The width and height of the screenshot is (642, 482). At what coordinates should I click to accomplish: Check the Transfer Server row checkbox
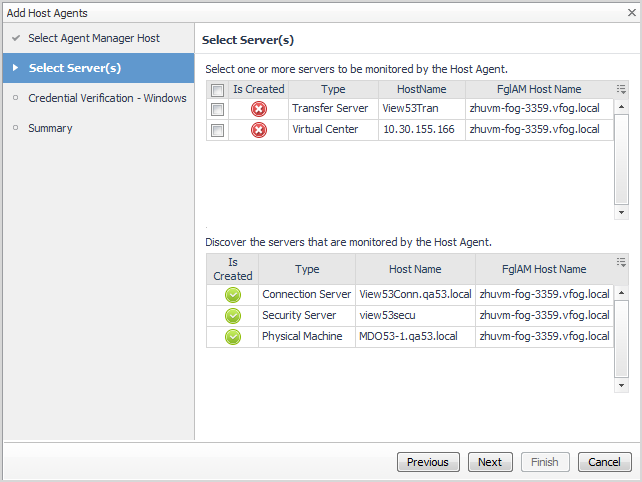pyautogui.click(x=217, y=108)
